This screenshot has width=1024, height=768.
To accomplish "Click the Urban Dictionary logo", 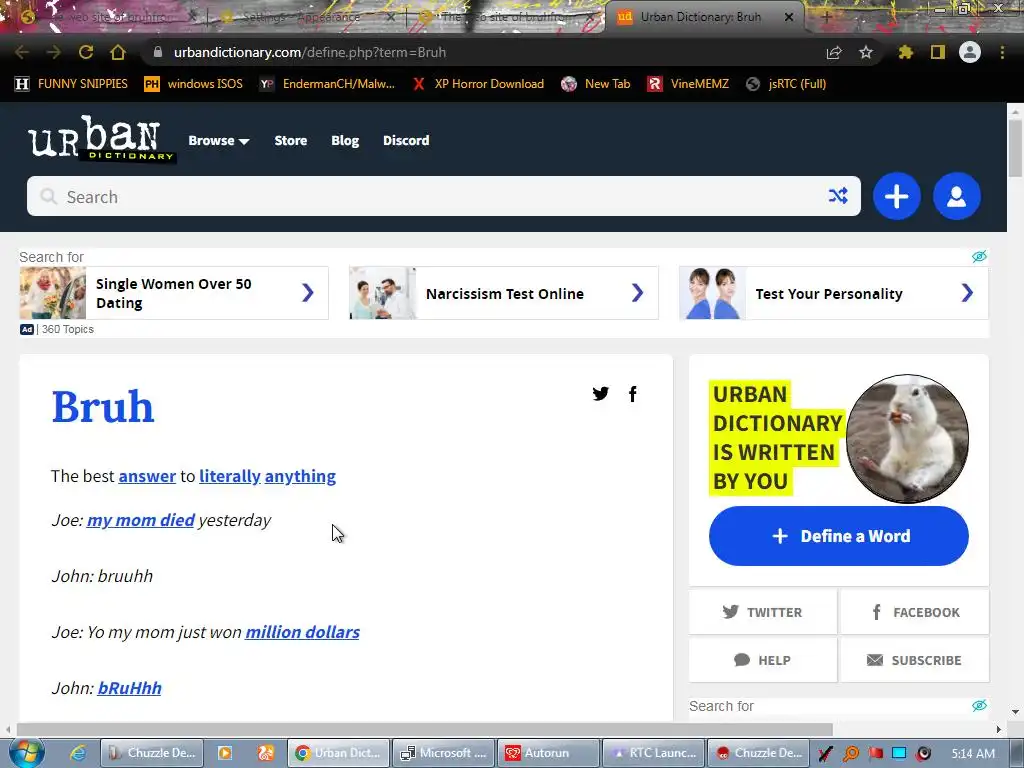I will [x=101, y=138].
